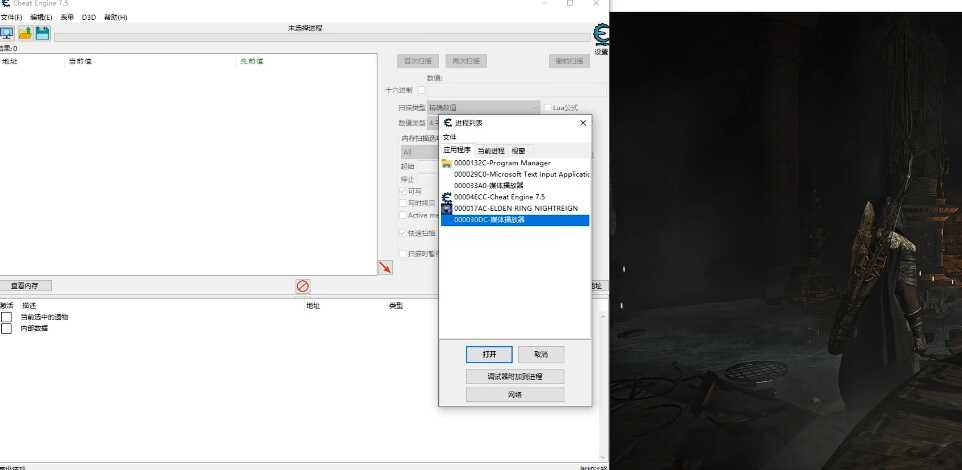Viewport: 962px width, 470px height.
Task: Click the 先前值 column header
Action: [252, 61]
